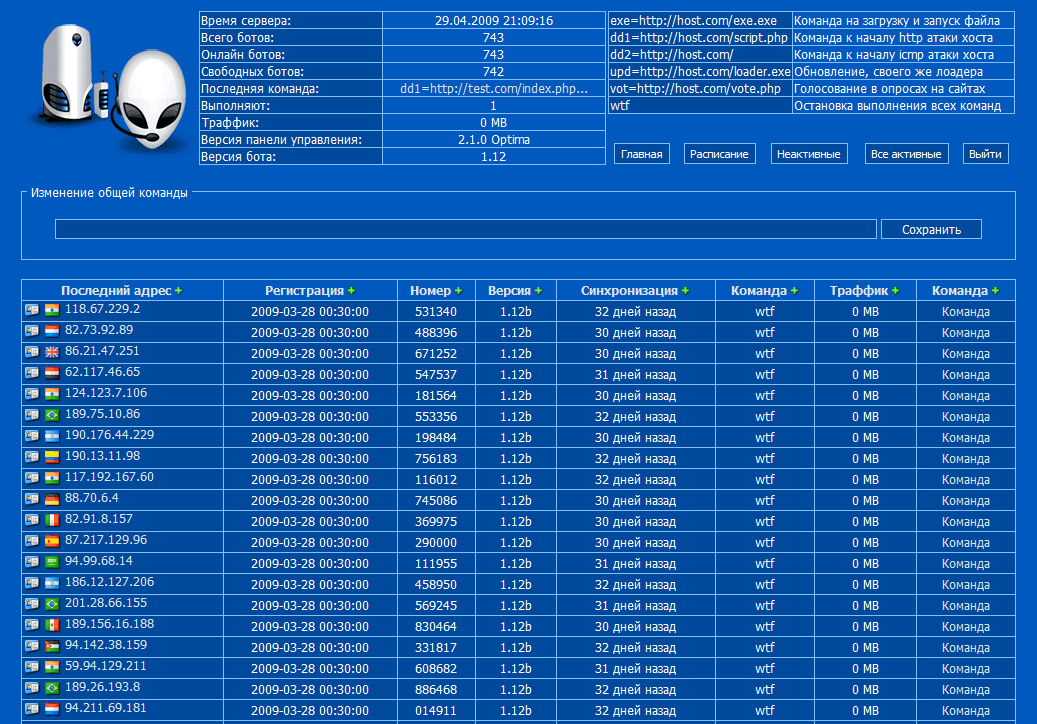Sort by Последний адрес column header
This screenshot has height=724, width=1037.
point(116,290)
